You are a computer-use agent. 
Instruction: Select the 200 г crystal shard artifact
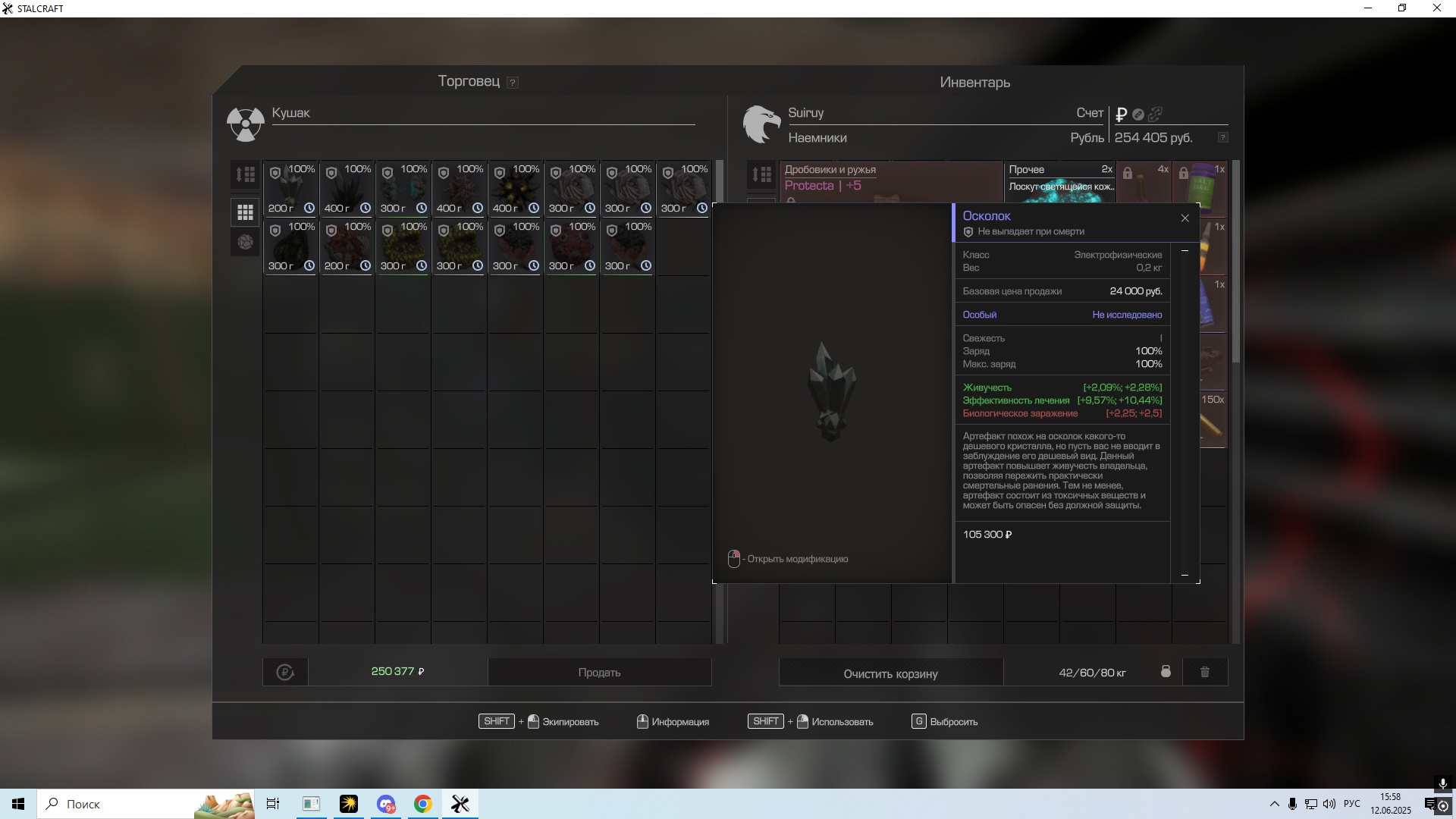pyautogui.click(x=290, y=189)
